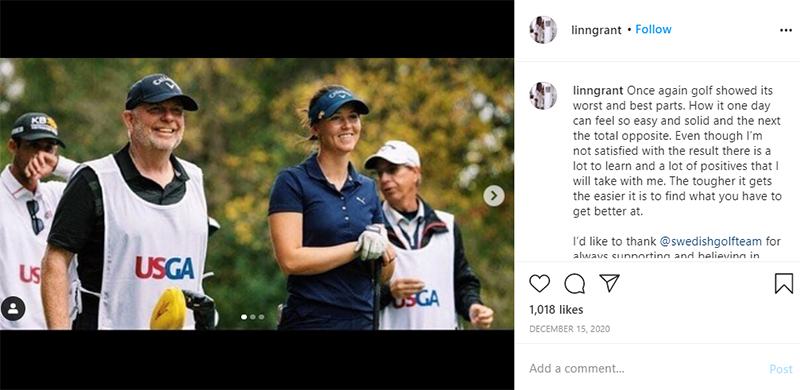Share post using paper plane icon

pyautogui.click(x=609, y=283)
